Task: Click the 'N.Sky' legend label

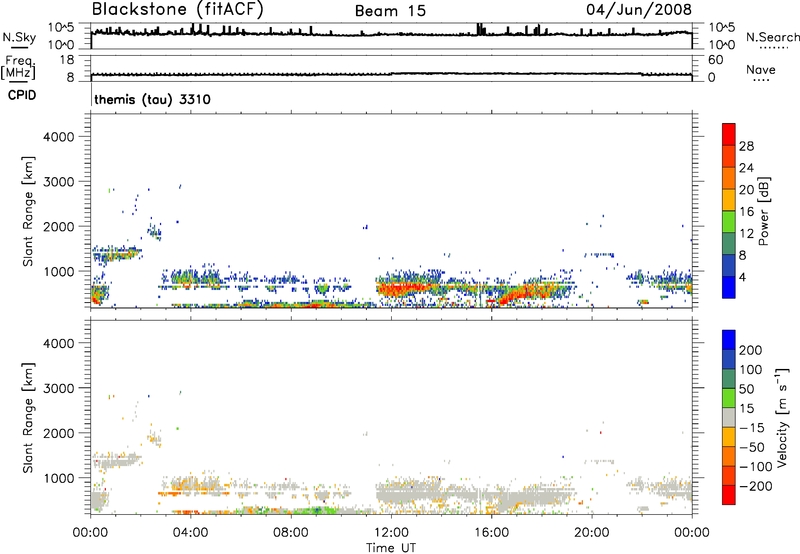Action: (x=19, y=37)
